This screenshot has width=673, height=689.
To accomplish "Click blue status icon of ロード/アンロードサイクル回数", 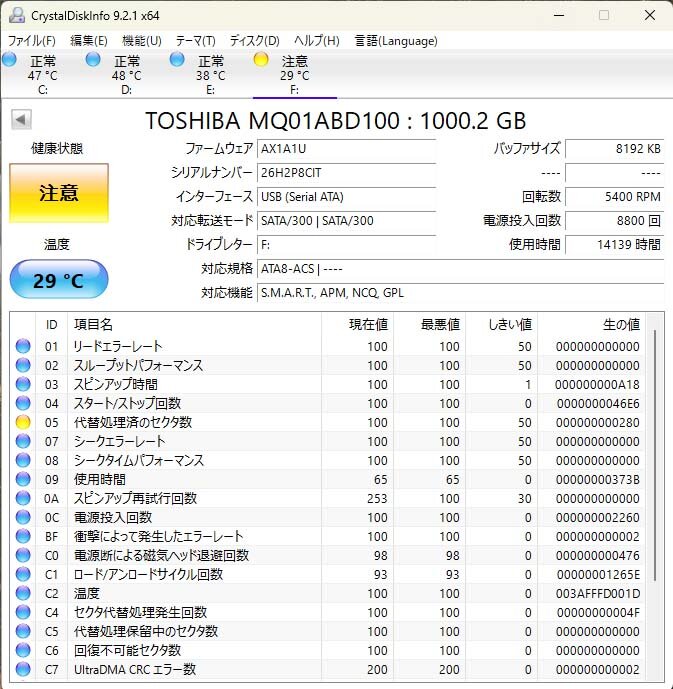I will (23, 574).
